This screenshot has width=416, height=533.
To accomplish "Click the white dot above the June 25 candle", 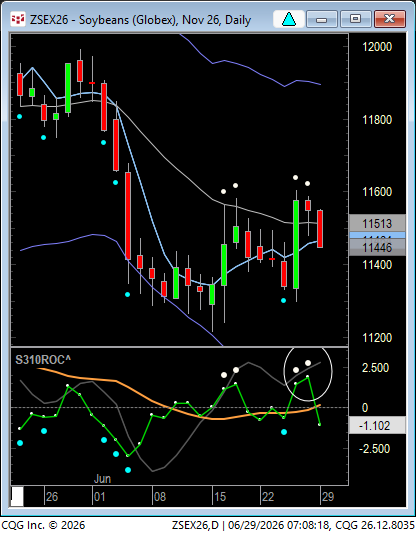I will click(x=295, y=177).
